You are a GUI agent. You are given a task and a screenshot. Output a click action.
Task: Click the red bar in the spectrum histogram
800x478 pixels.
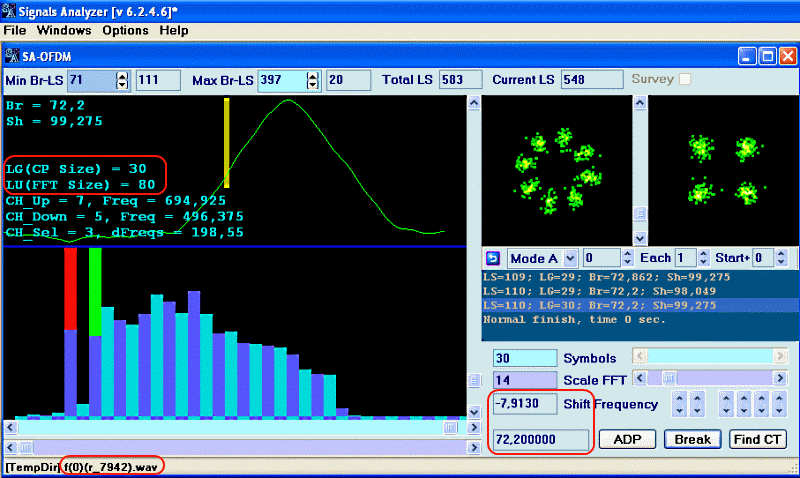[x=70, y=288]
